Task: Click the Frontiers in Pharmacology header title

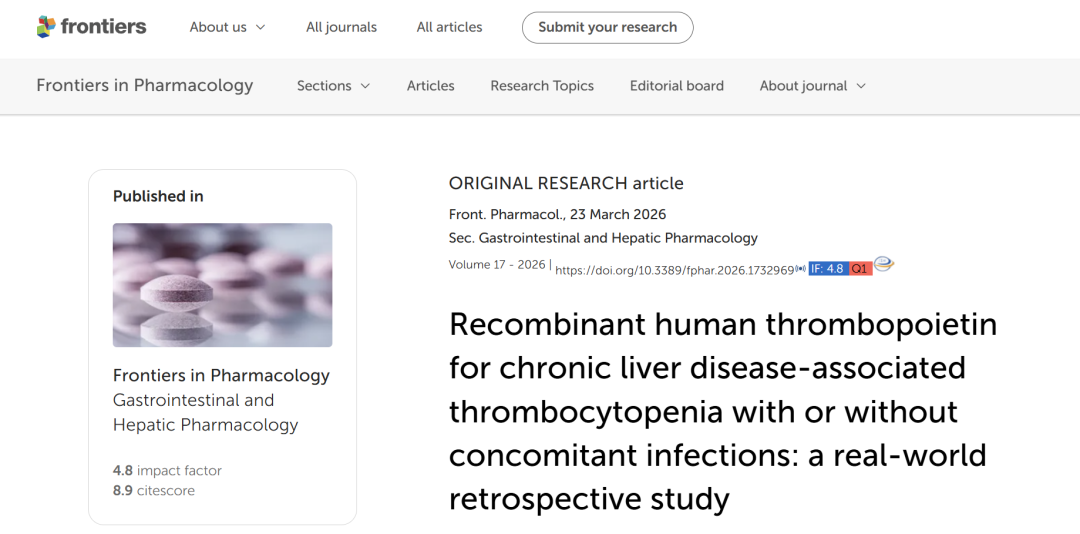Action: 145,85
